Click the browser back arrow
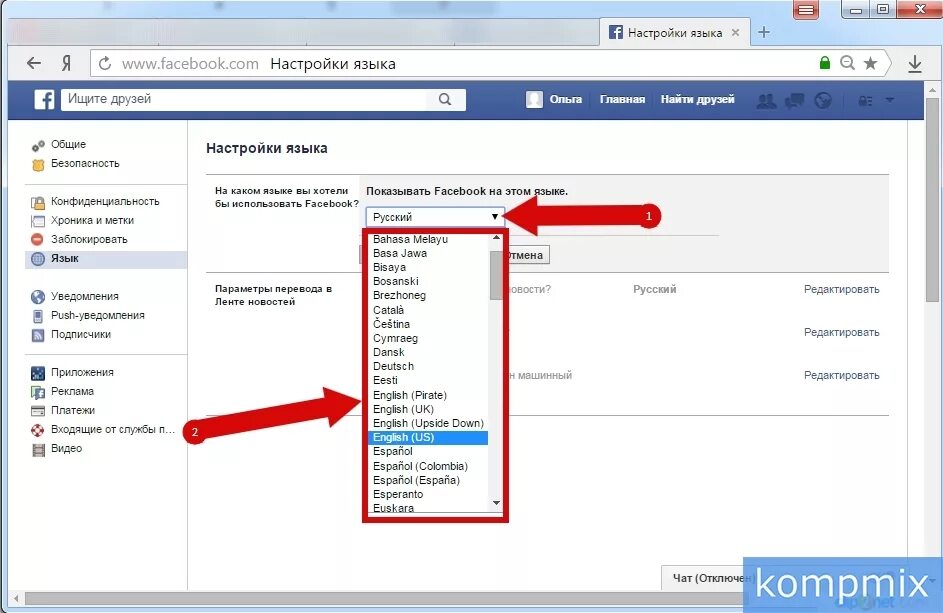Screen dimensions: 943x613 (x=34, y=63)
